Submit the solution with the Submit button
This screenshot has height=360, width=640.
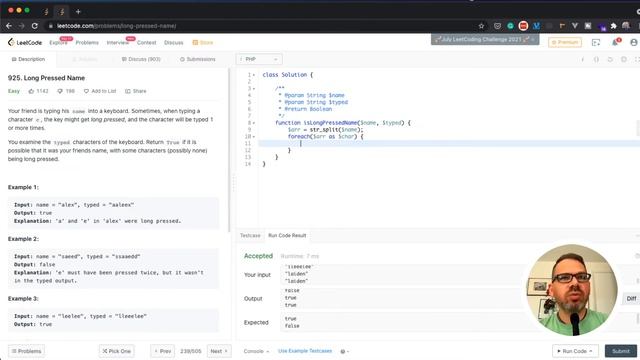[621, 351]
